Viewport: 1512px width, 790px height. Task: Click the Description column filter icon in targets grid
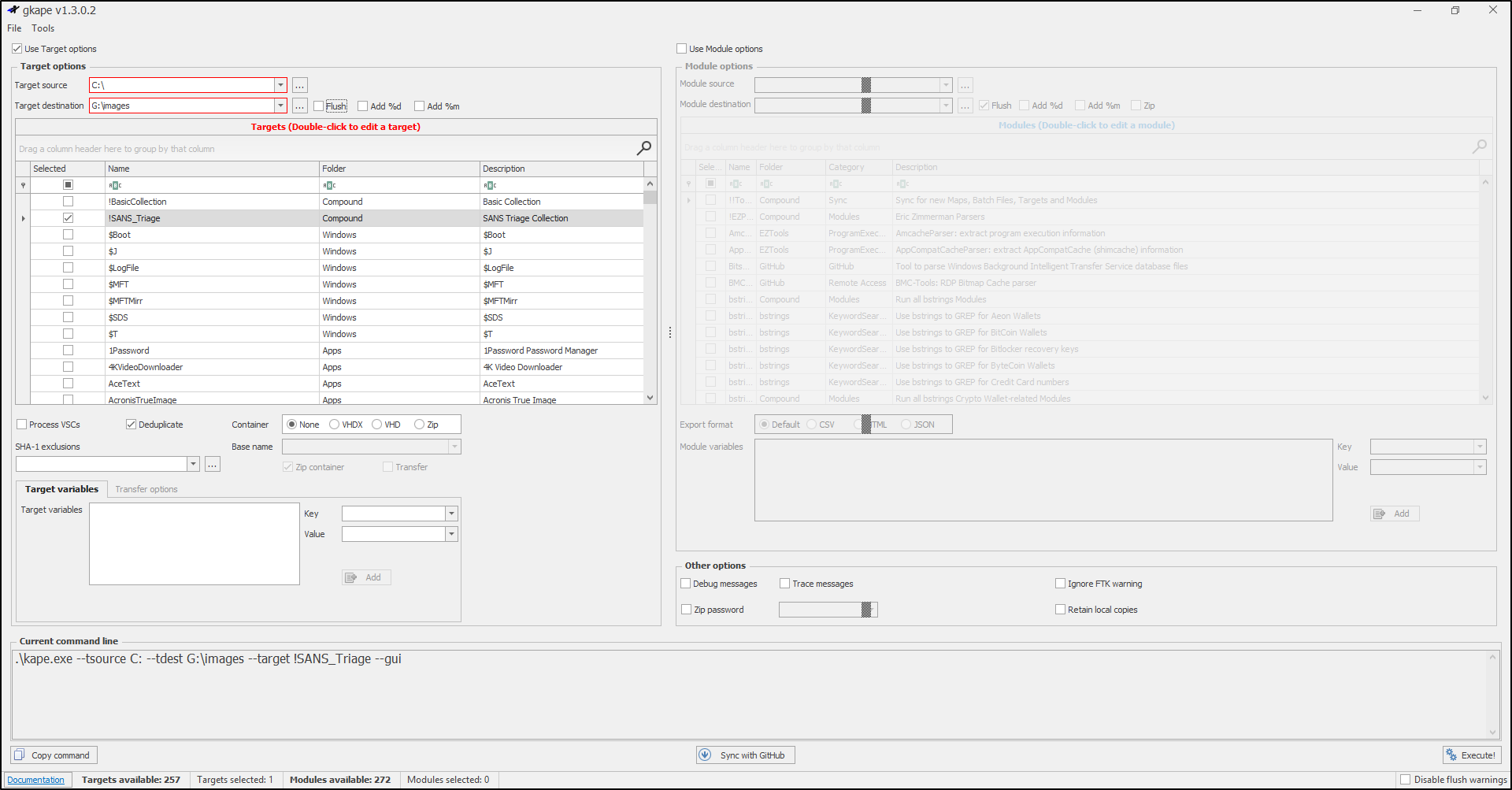(x=490, y=185)
